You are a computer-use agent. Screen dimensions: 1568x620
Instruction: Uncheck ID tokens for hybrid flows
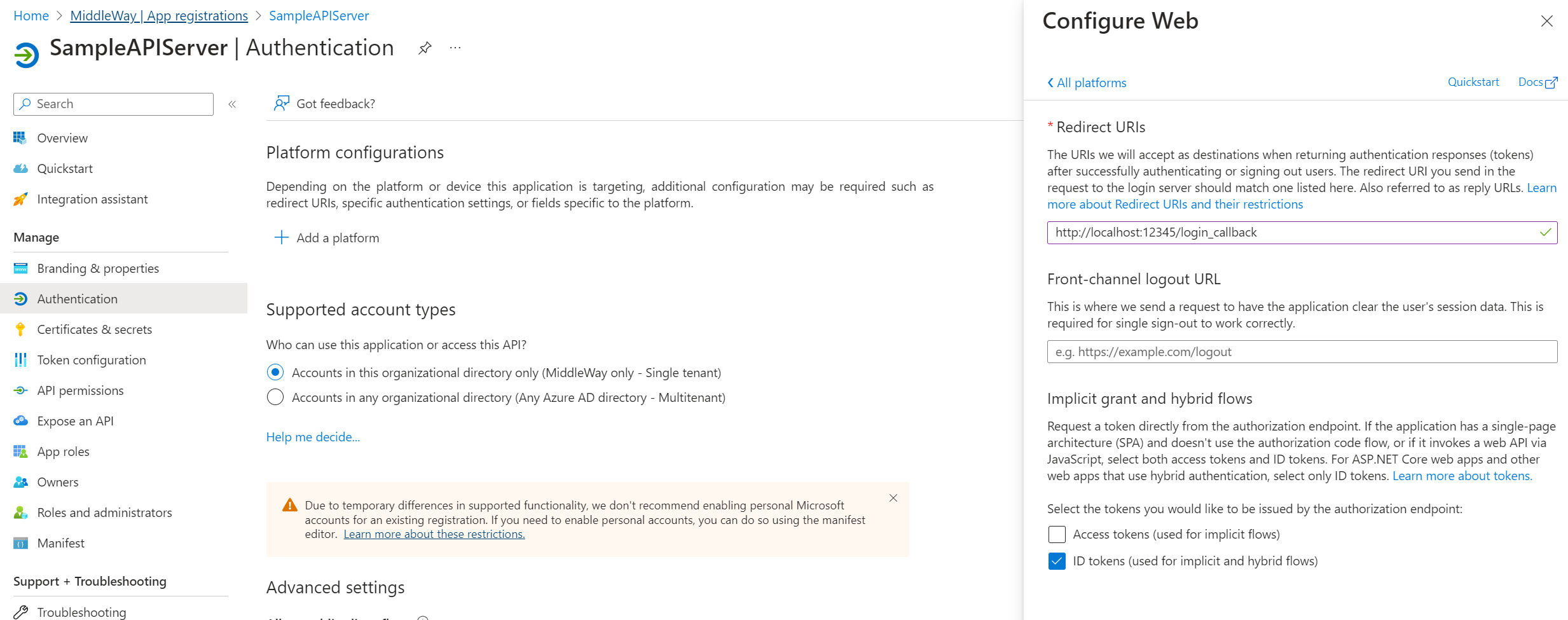1057,561
